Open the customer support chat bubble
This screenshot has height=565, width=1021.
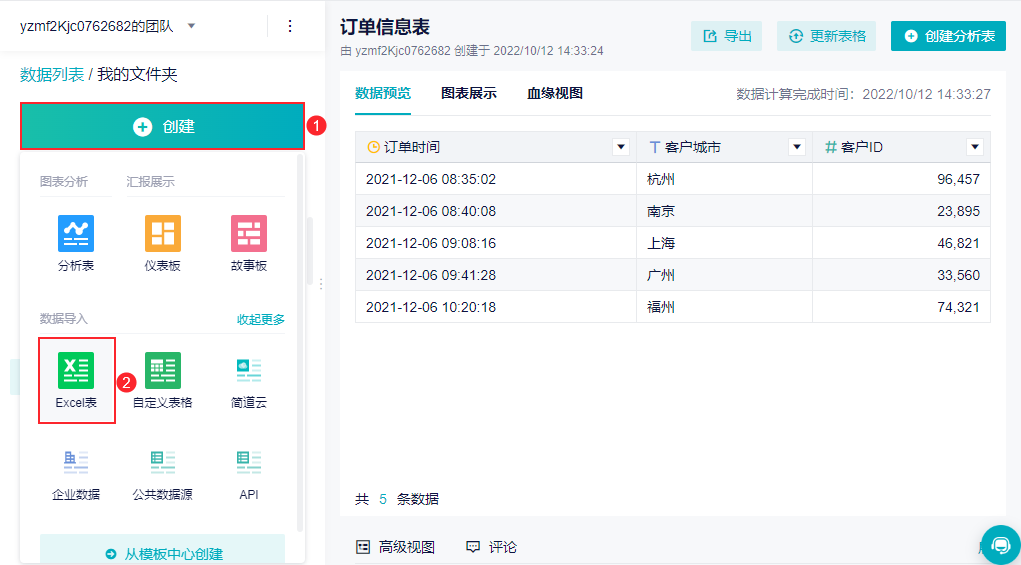pyautogui.click(x=1000, y=544)
